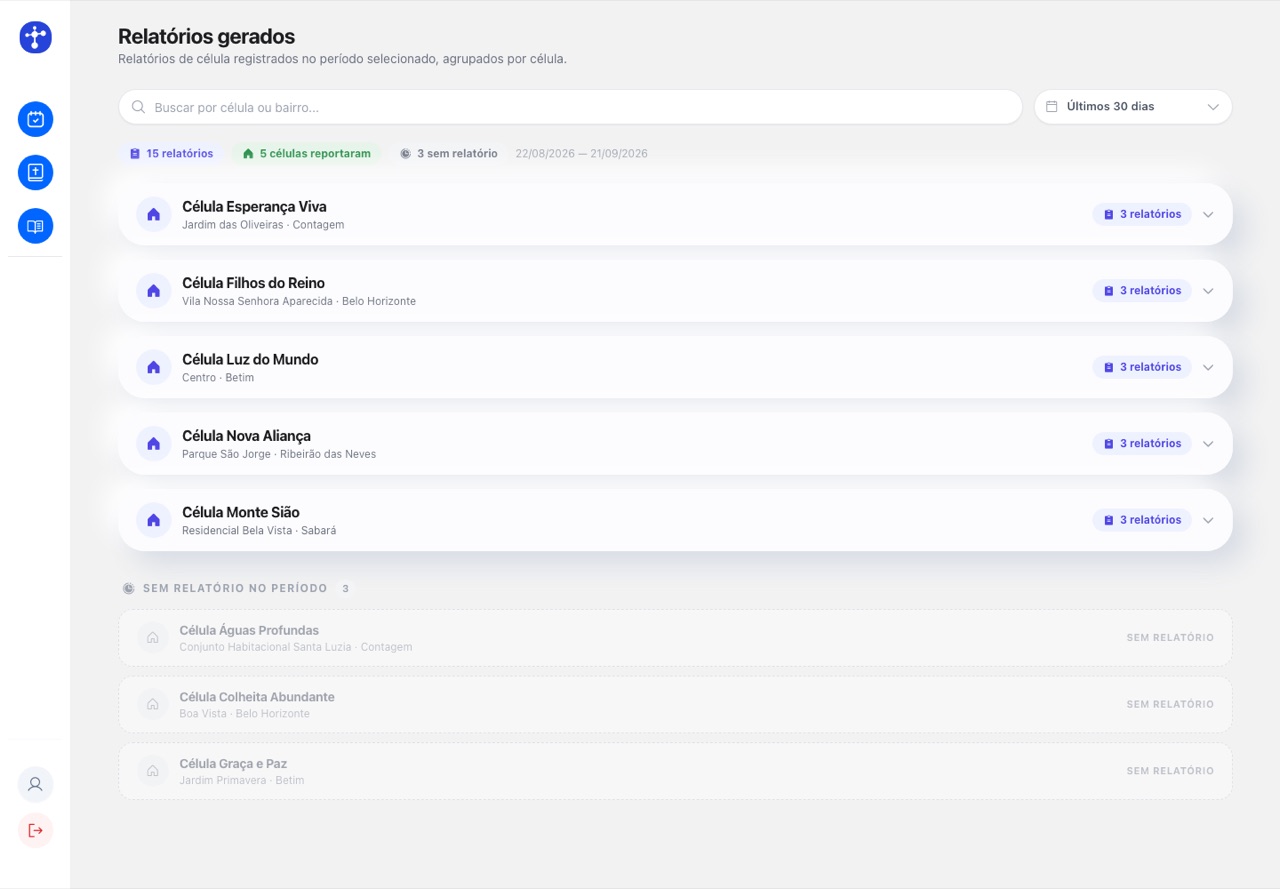Focus the Buscar por célula ou bairro field

(570, 107)
